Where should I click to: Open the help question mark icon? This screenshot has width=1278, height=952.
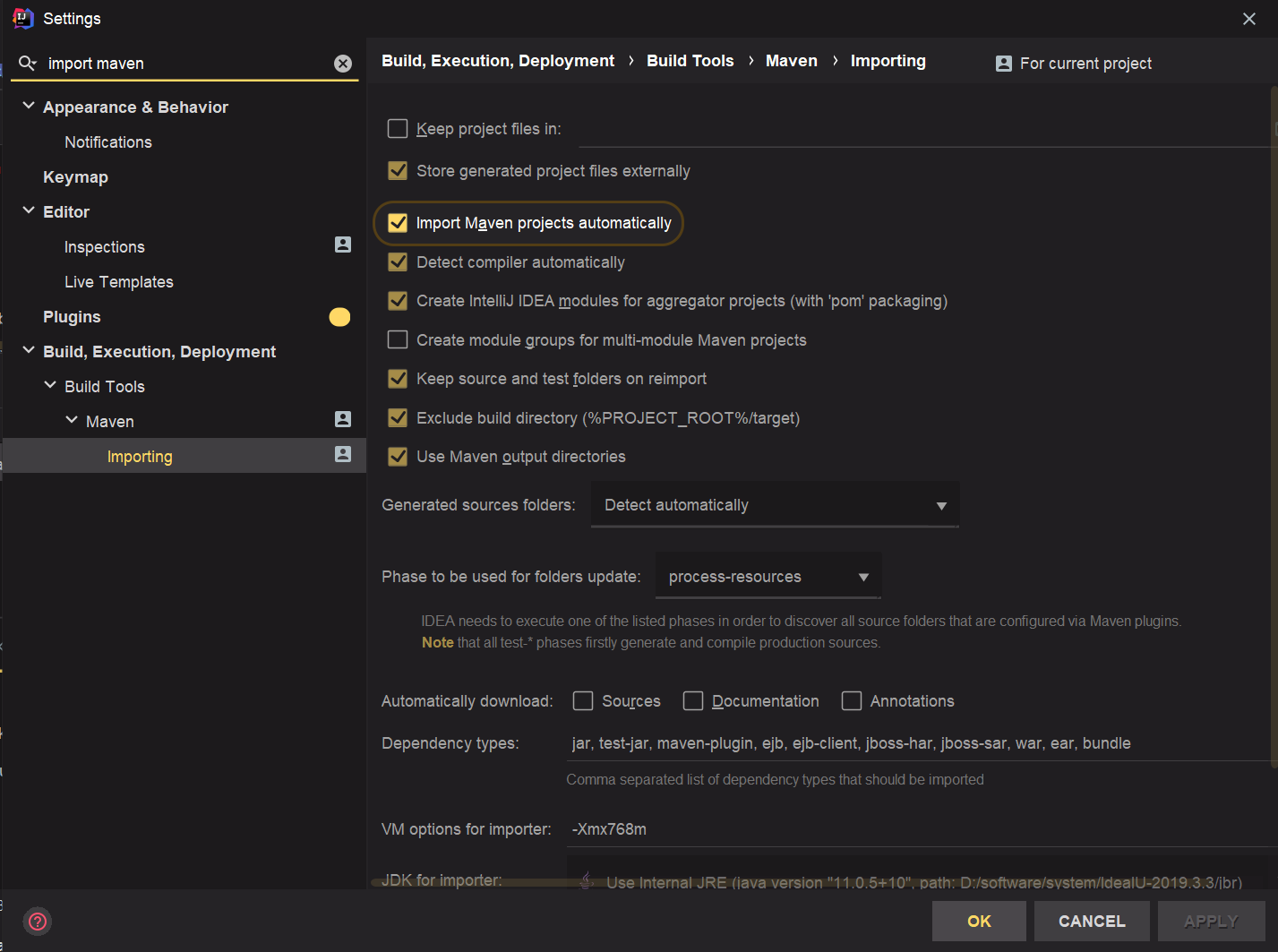pos(38,921)
